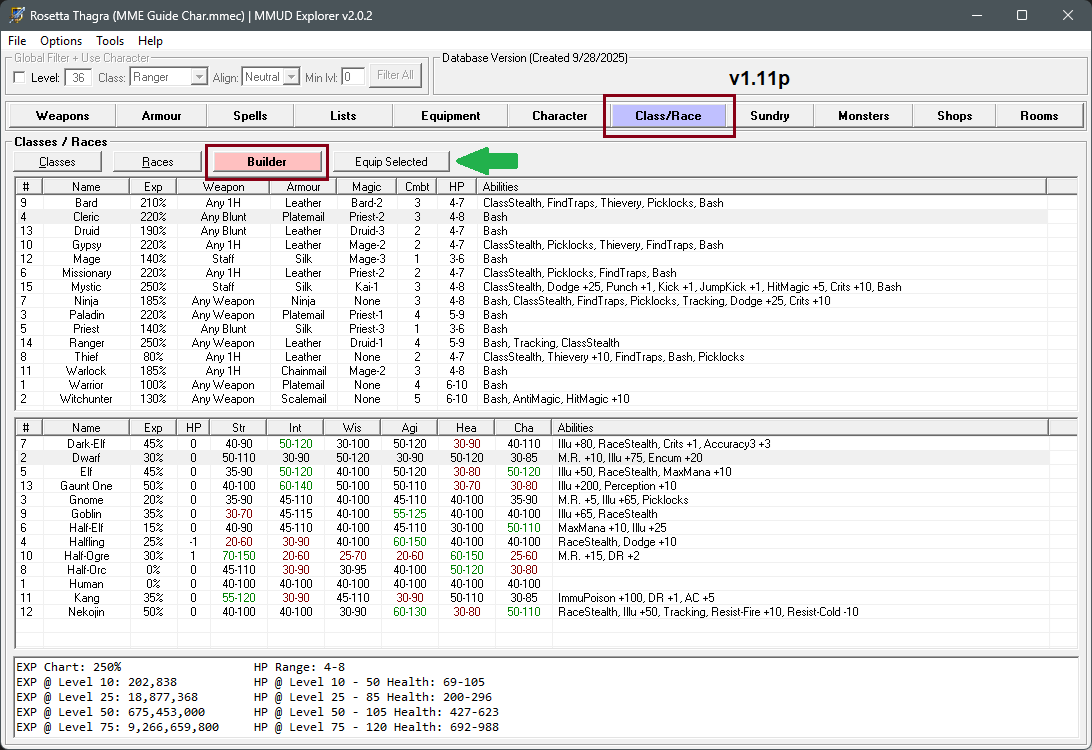
Task: Click the Level input field showing 36
Action: click(80, 77)
